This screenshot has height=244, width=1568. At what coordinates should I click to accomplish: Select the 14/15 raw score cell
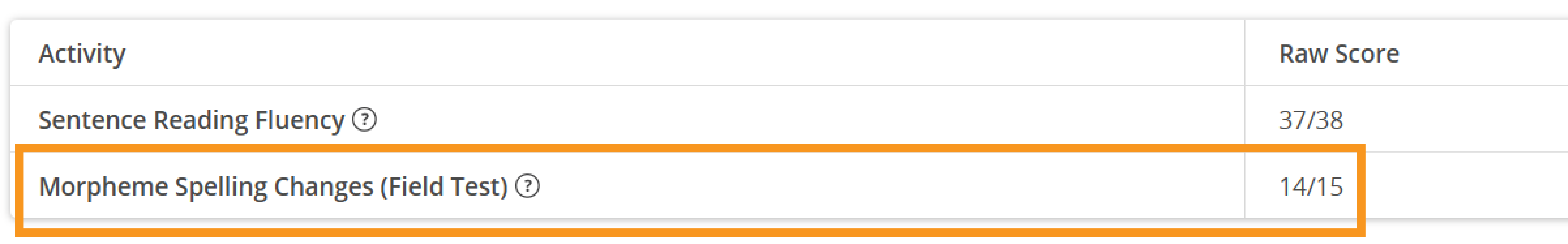(1310, 187)
